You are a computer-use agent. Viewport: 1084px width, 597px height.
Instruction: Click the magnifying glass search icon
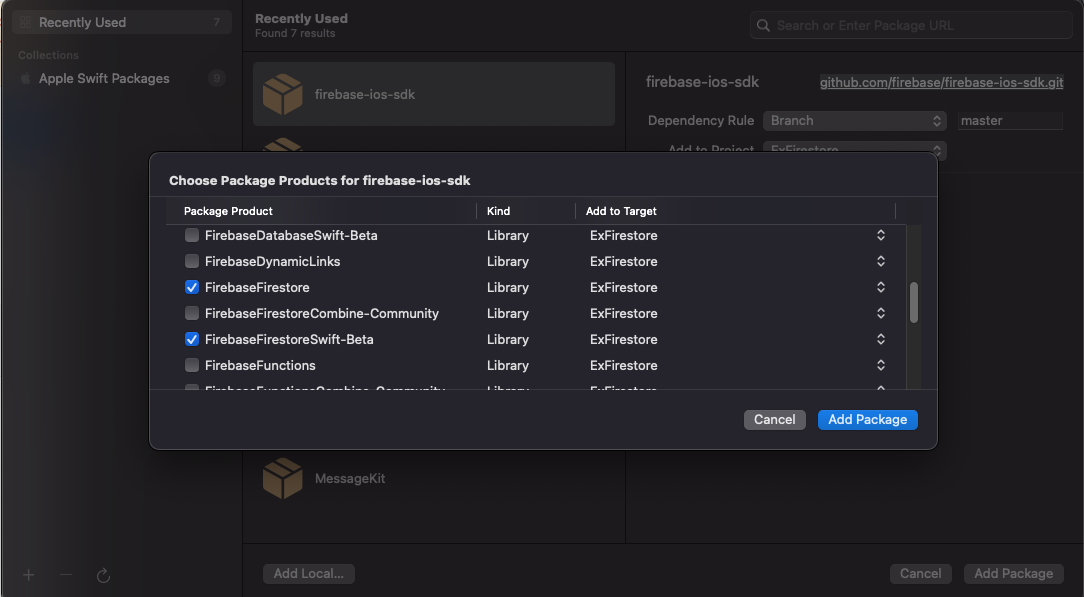point(764,25)
